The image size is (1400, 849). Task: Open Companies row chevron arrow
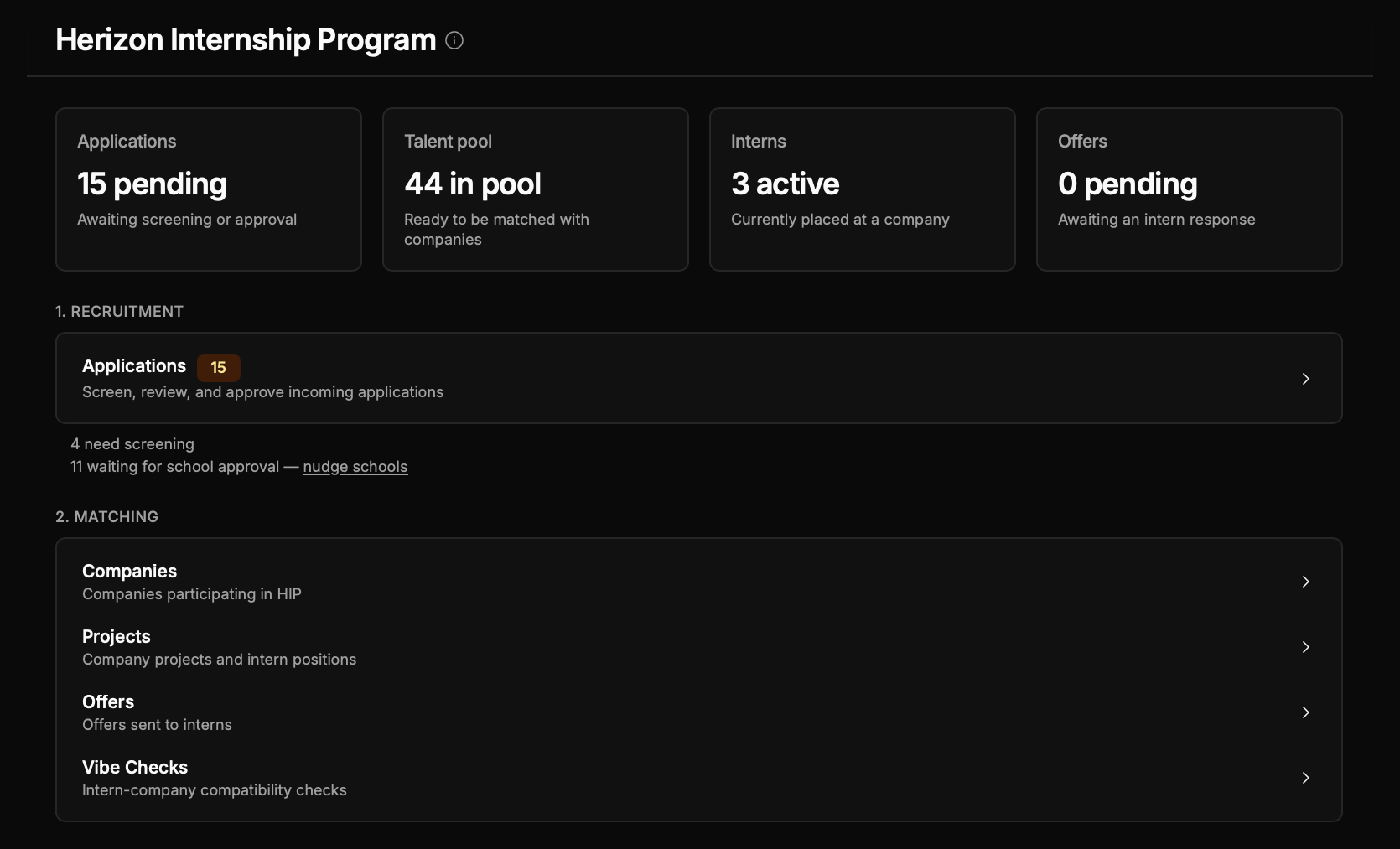[1306, 582]
